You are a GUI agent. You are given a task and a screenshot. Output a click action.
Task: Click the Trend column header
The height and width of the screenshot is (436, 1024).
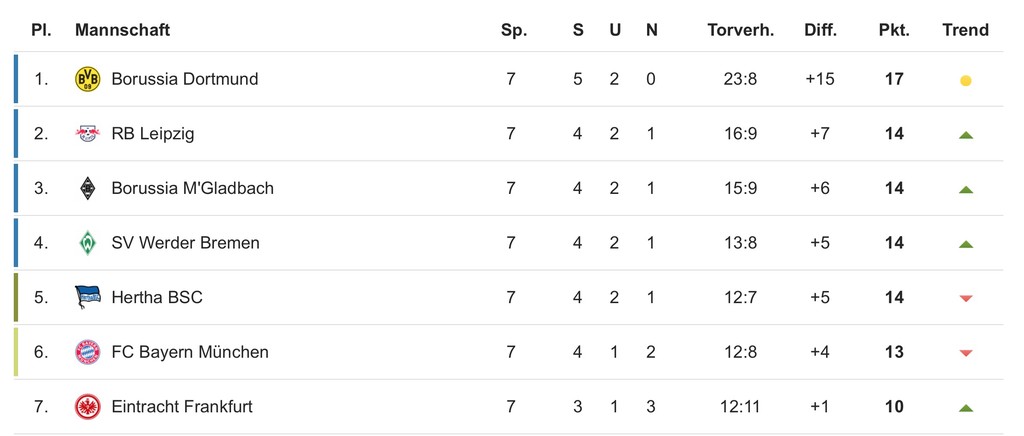pos(965,30)
